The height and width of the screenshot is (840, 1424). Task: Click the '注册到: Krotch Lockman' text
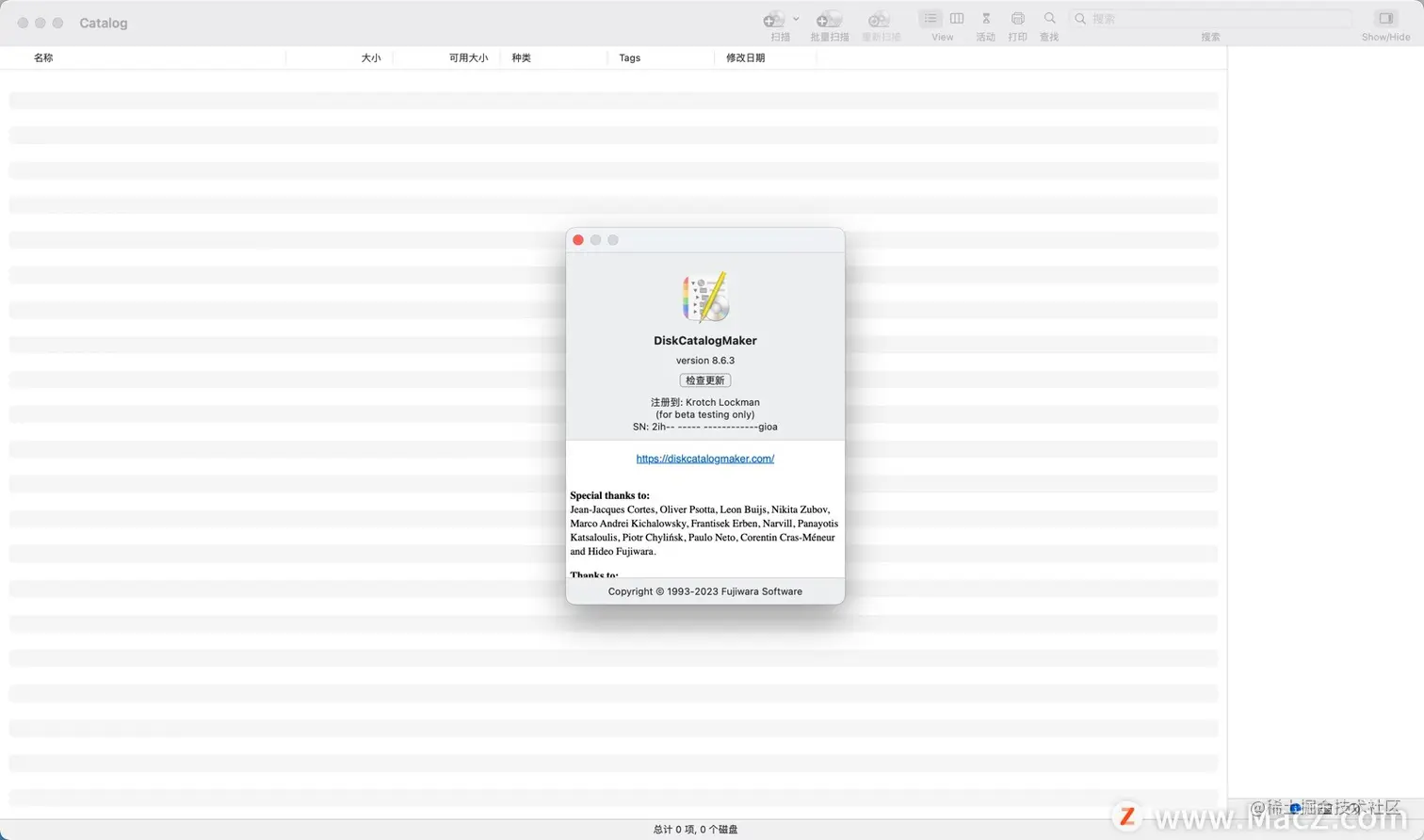[705, 402]
